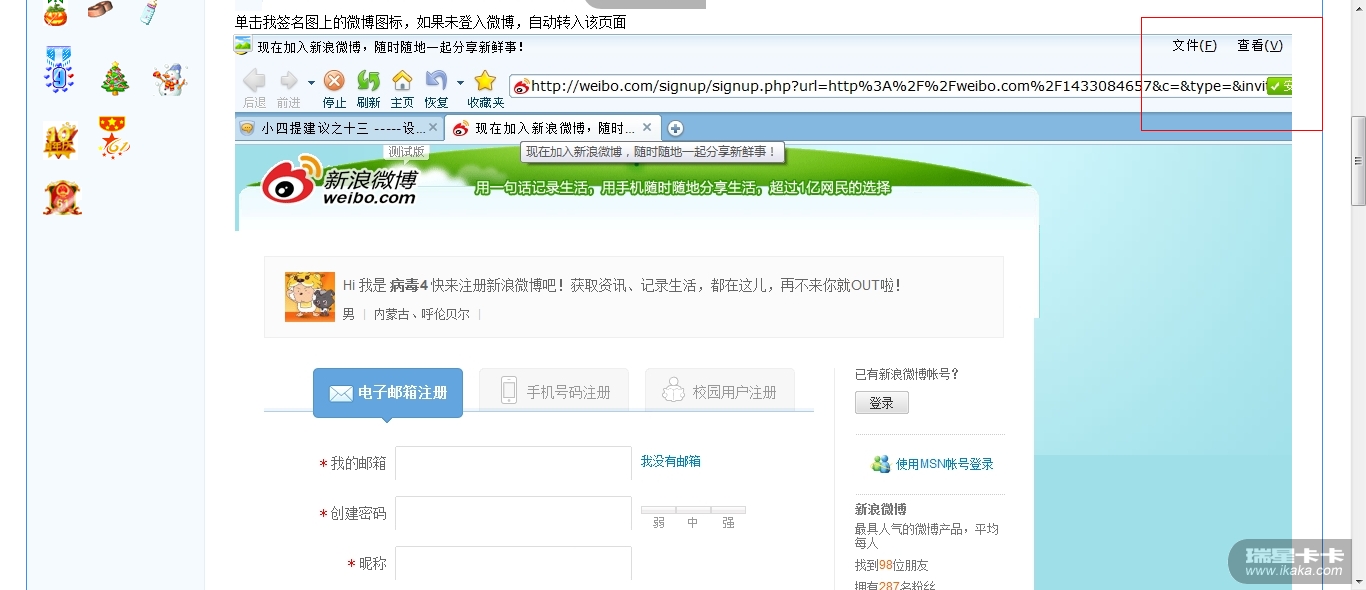Screen dimensions: 1366x590
Task: Click the star 61 medal icon
Action: [114, 137]
